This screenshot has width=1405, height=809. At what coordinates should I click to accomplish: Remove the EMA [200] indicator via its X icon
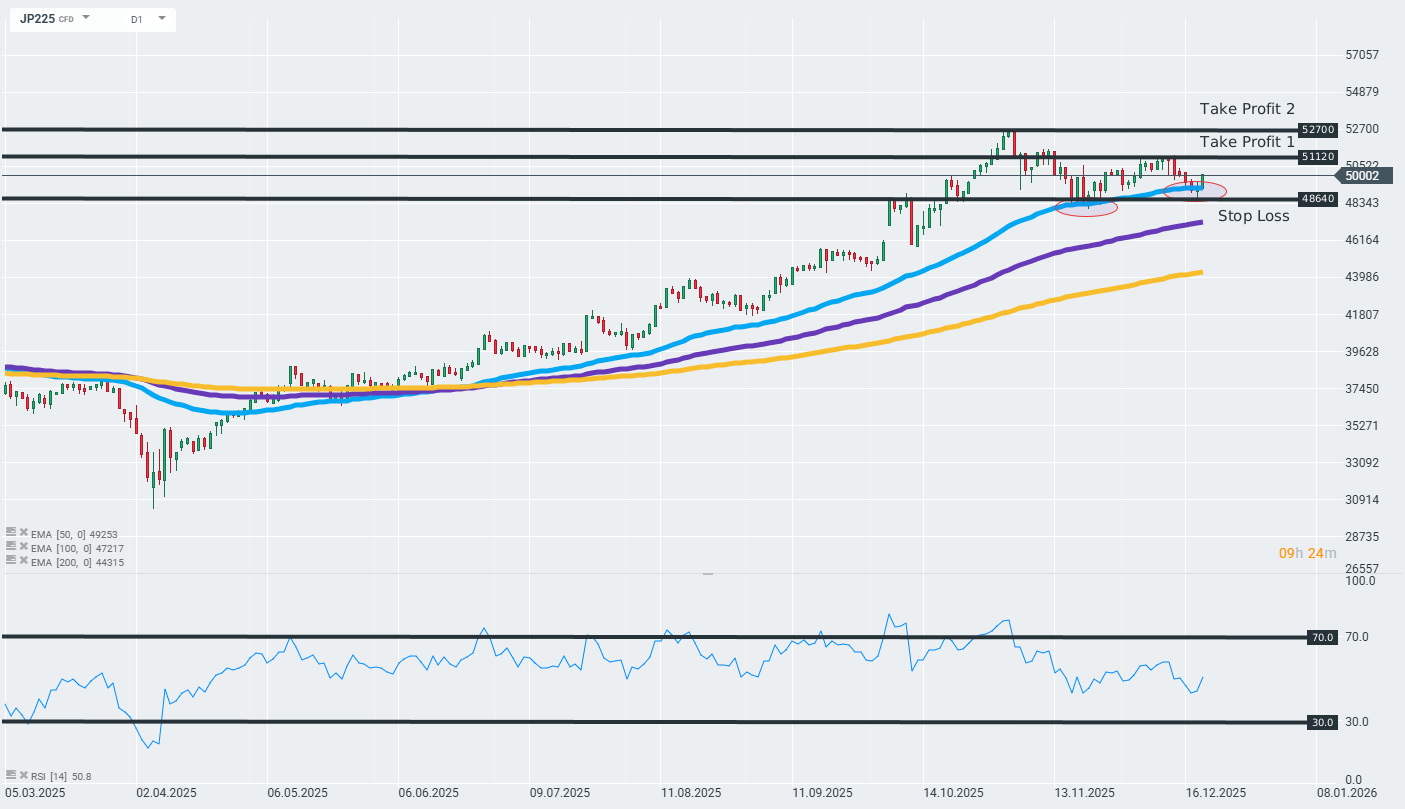22,562
